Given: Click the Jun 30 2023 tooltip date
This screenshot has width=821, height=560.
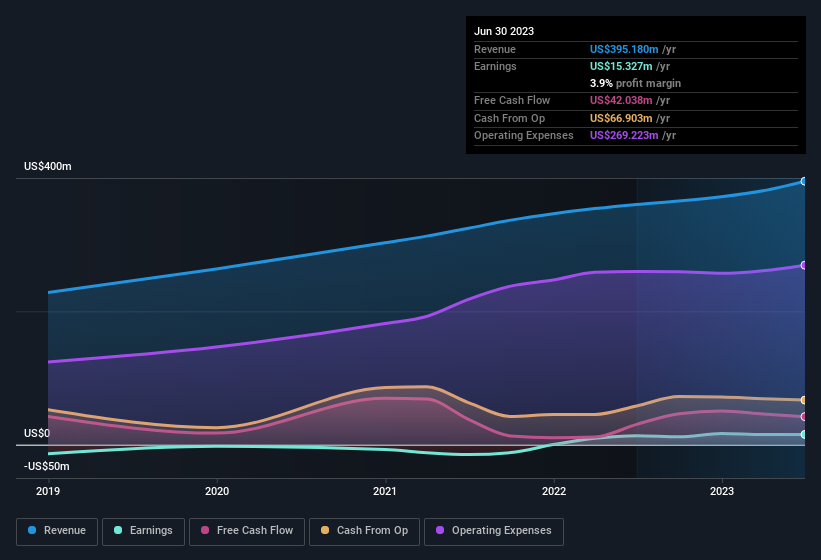Looking at the screenshot, I should (504, 31).
